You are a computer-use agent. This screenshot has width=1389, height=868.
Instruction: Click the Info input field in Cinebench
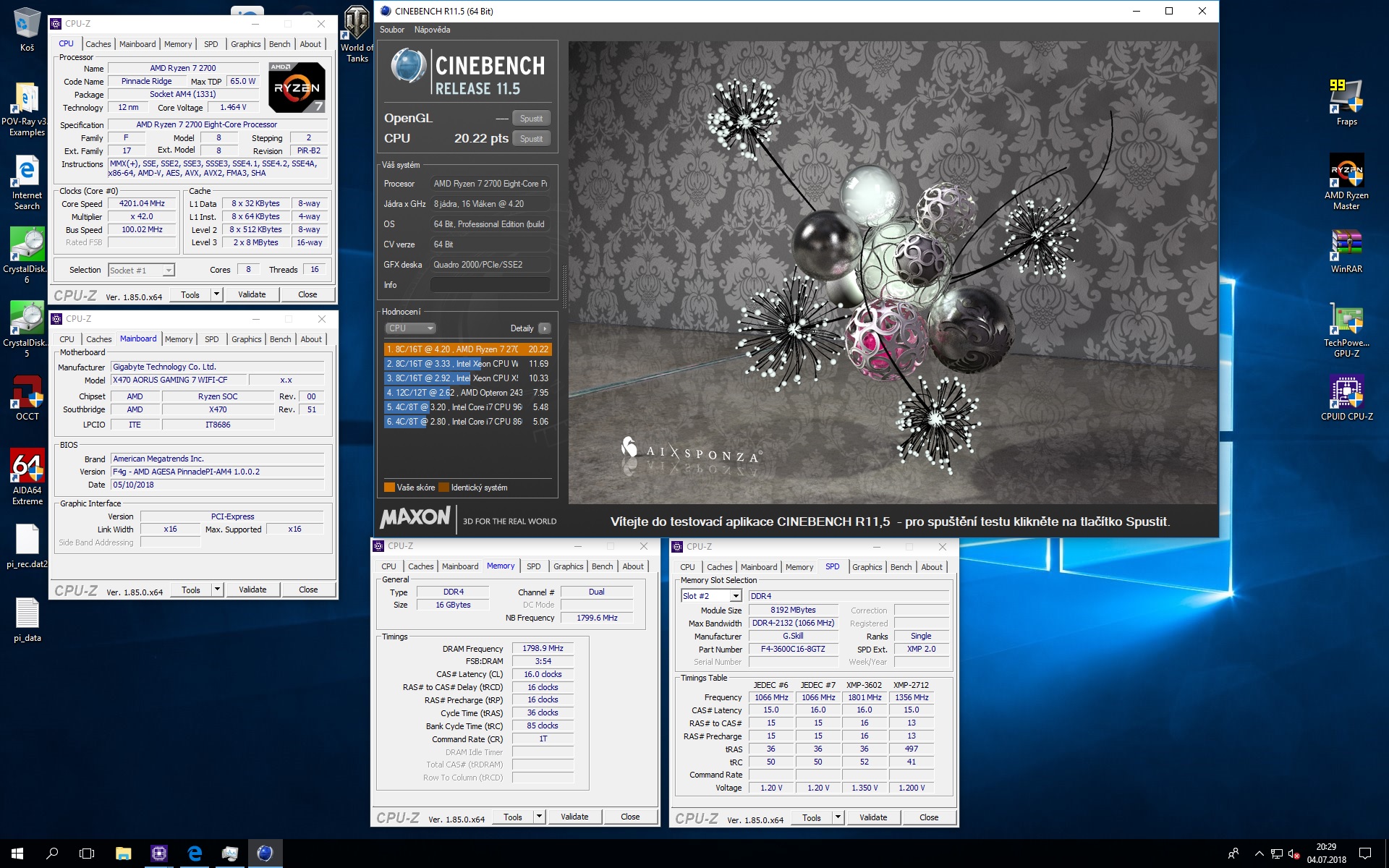tap(490, 285)
